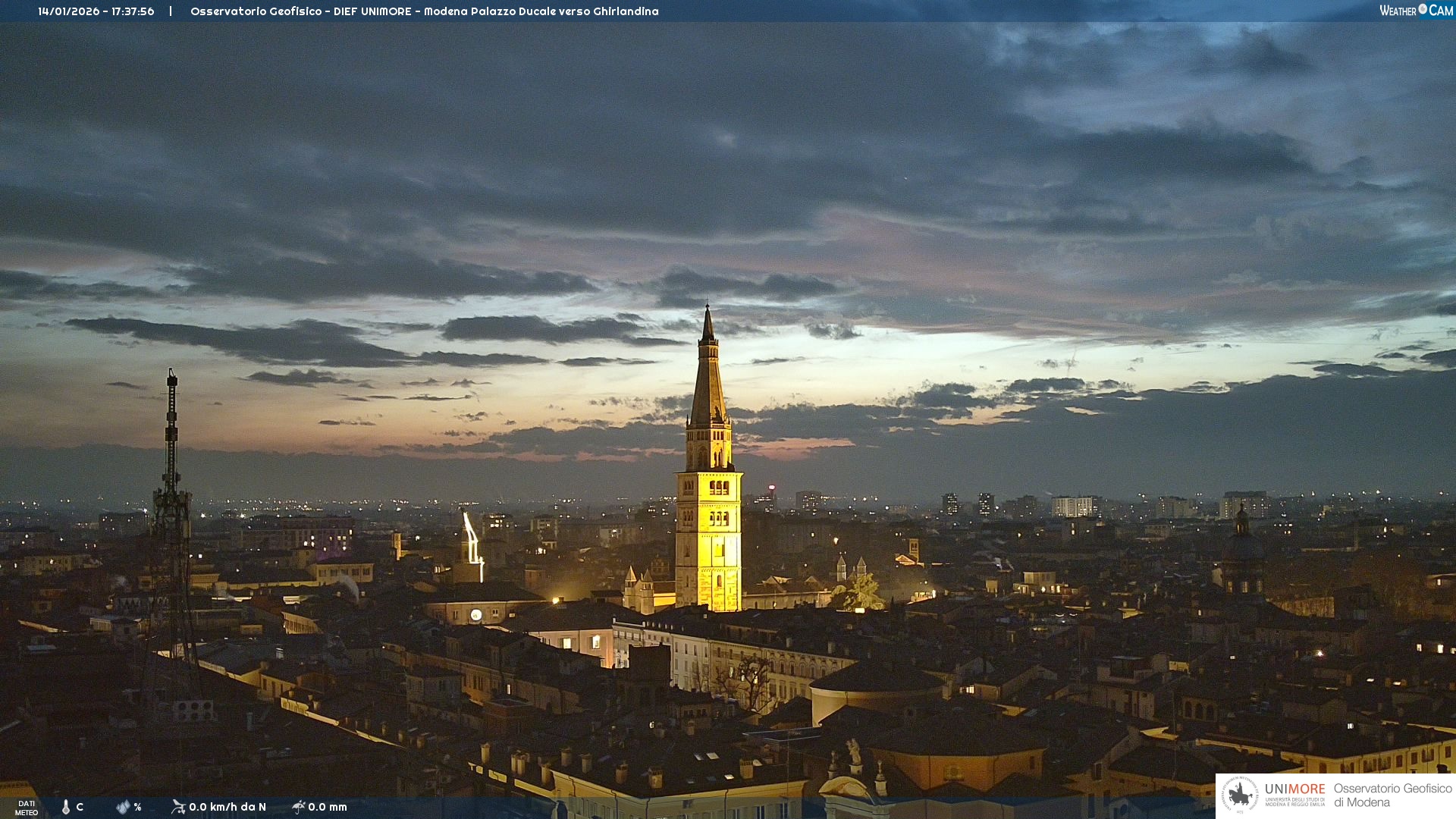
Task: Click the UNIMORE logo text
Action: 1294,789
